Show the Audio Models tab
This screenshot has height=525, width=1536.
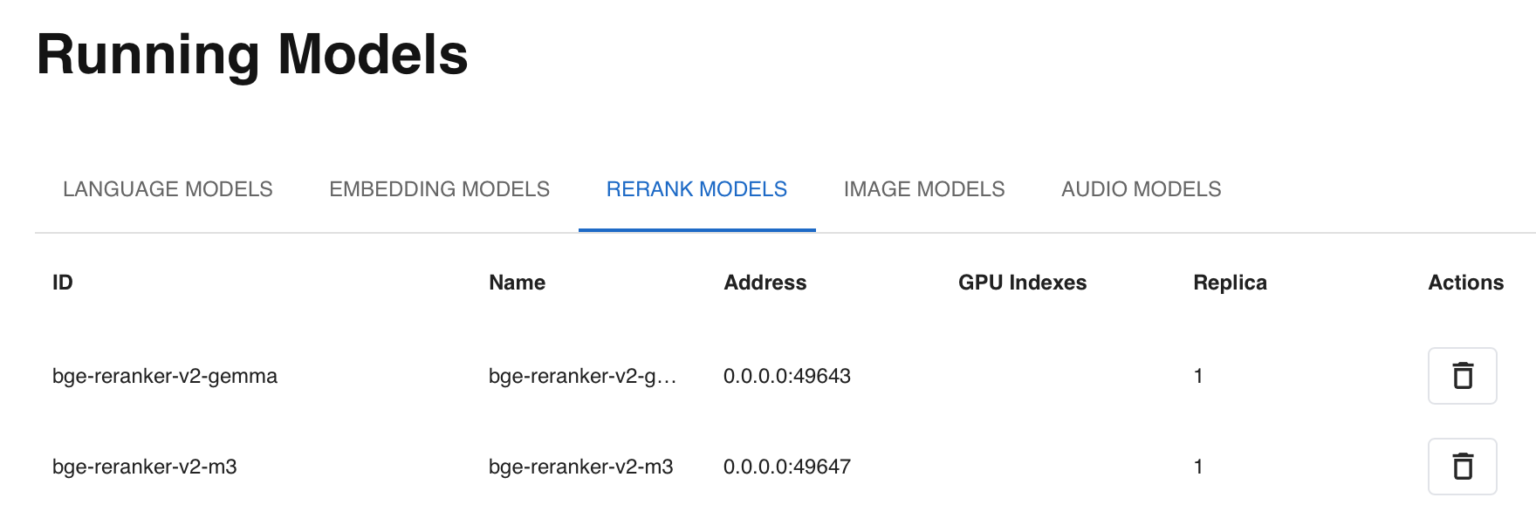[x=1141, y=189]
